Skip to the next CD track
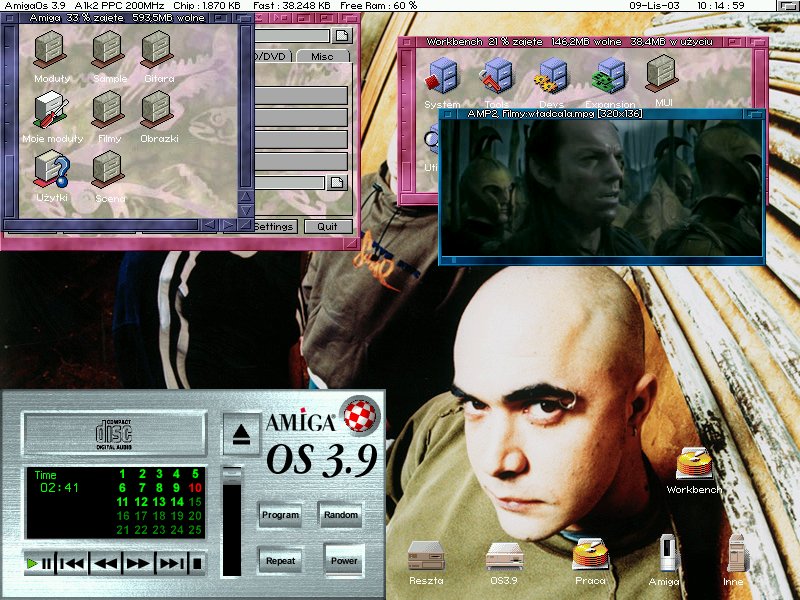800x600 pixels. [x=171, y=563]
